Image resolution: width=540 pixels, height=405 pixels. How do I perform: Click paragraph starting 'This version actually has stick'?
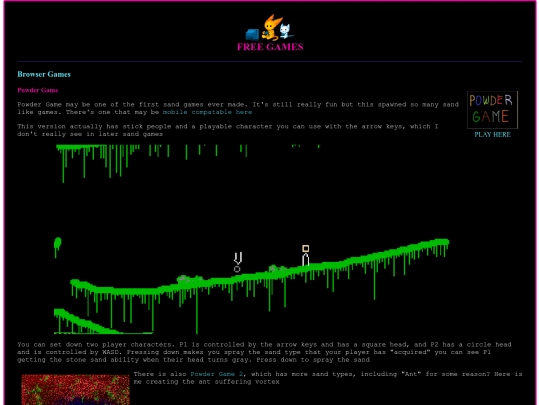tap(228, 130)
